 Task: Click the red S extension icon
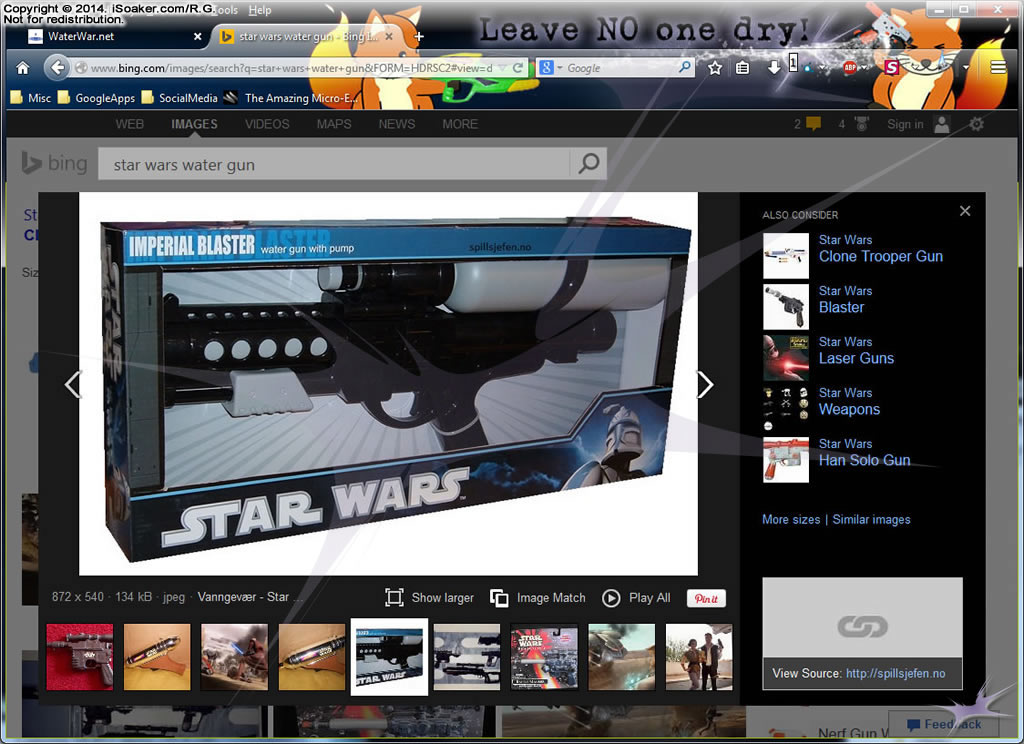coord(891,67)
